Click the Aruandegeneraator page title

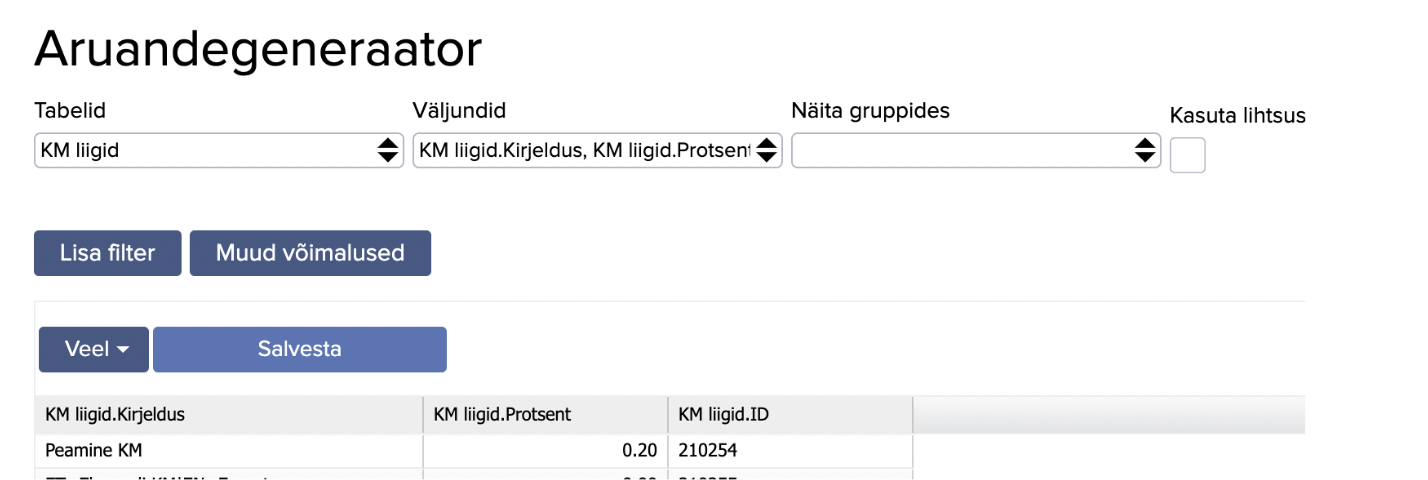[258, 48]
